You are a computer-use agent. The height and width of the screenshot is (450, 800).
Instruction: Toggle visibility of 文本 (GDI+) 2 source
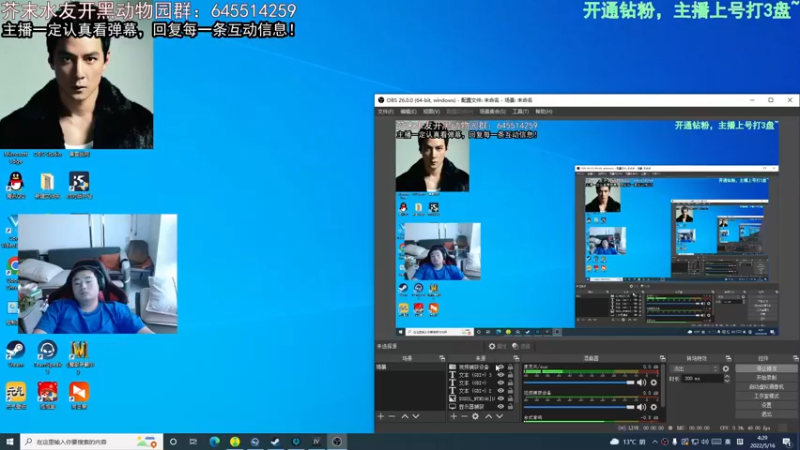point(501,391)
